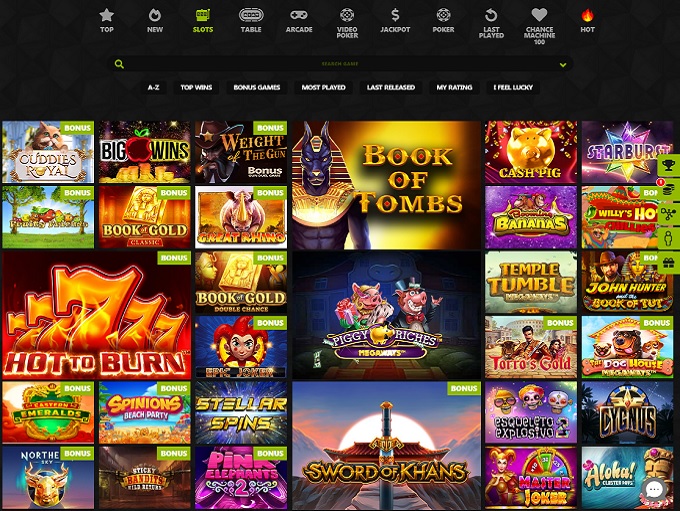Open Last Played history icon

click(491, 15)
